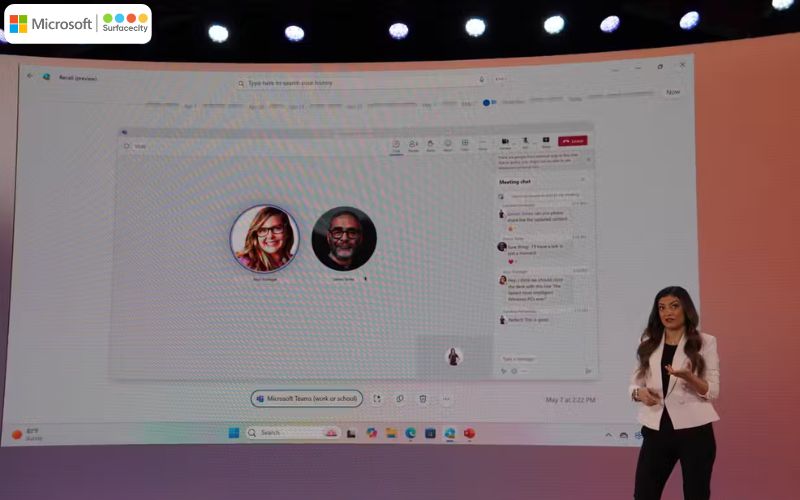Click the red Leave button in Teams
Viewport: 800px width, 500px height.
(x=572, y=142)
